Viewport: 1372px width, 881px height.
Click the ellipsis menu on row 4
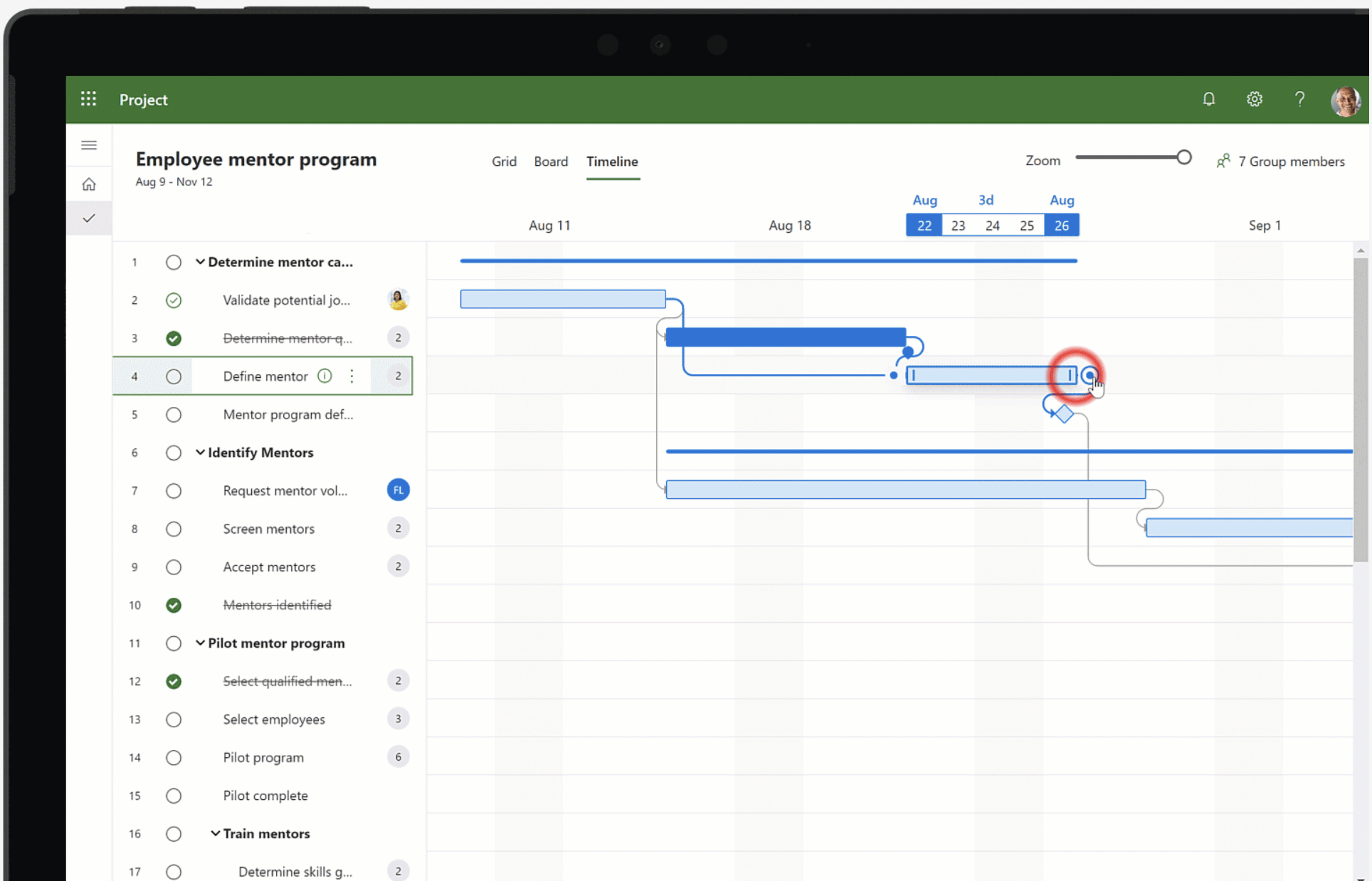[352, 376]
